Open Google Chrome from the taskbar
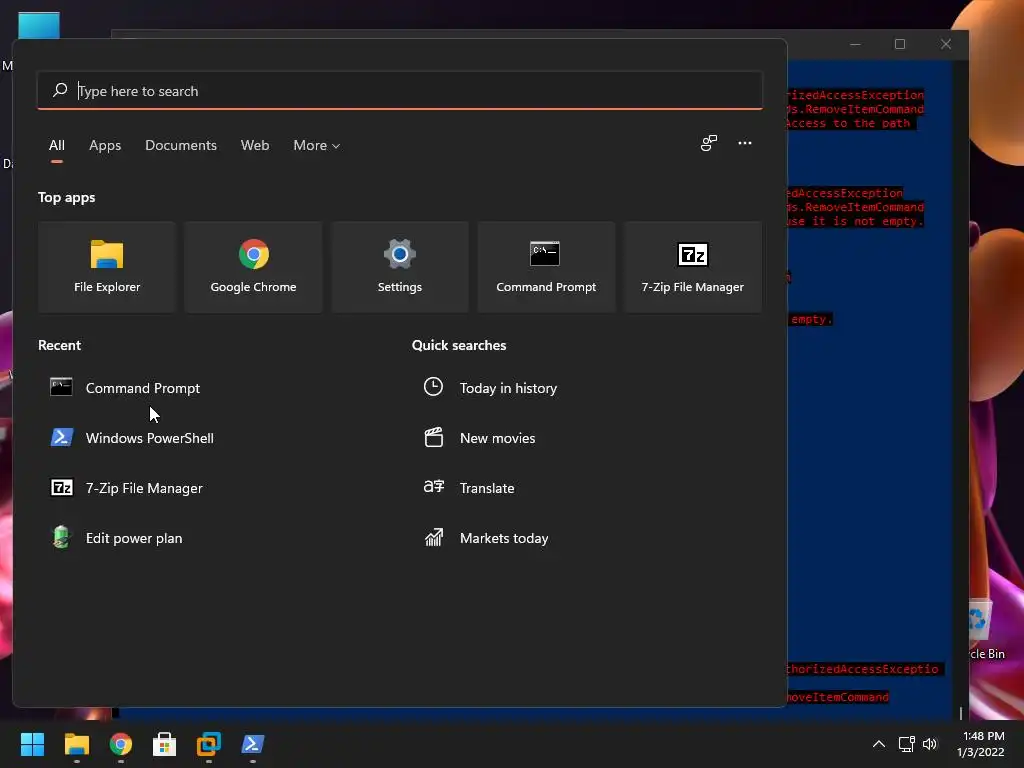Screen dimensions: 1024x768 click(121, 744)
